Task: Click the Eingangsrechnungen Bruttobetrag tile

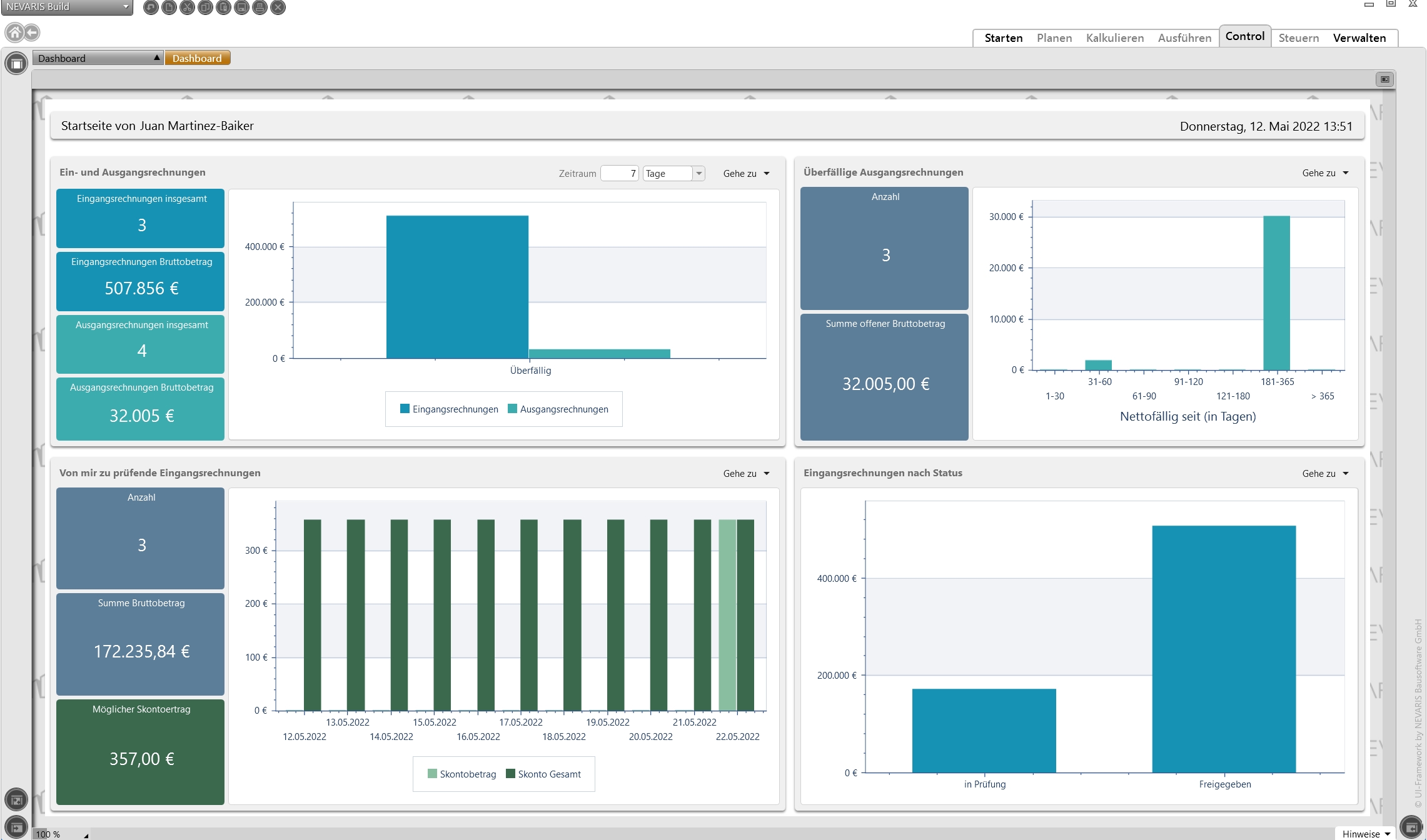Action: click(x=141, y=279)
